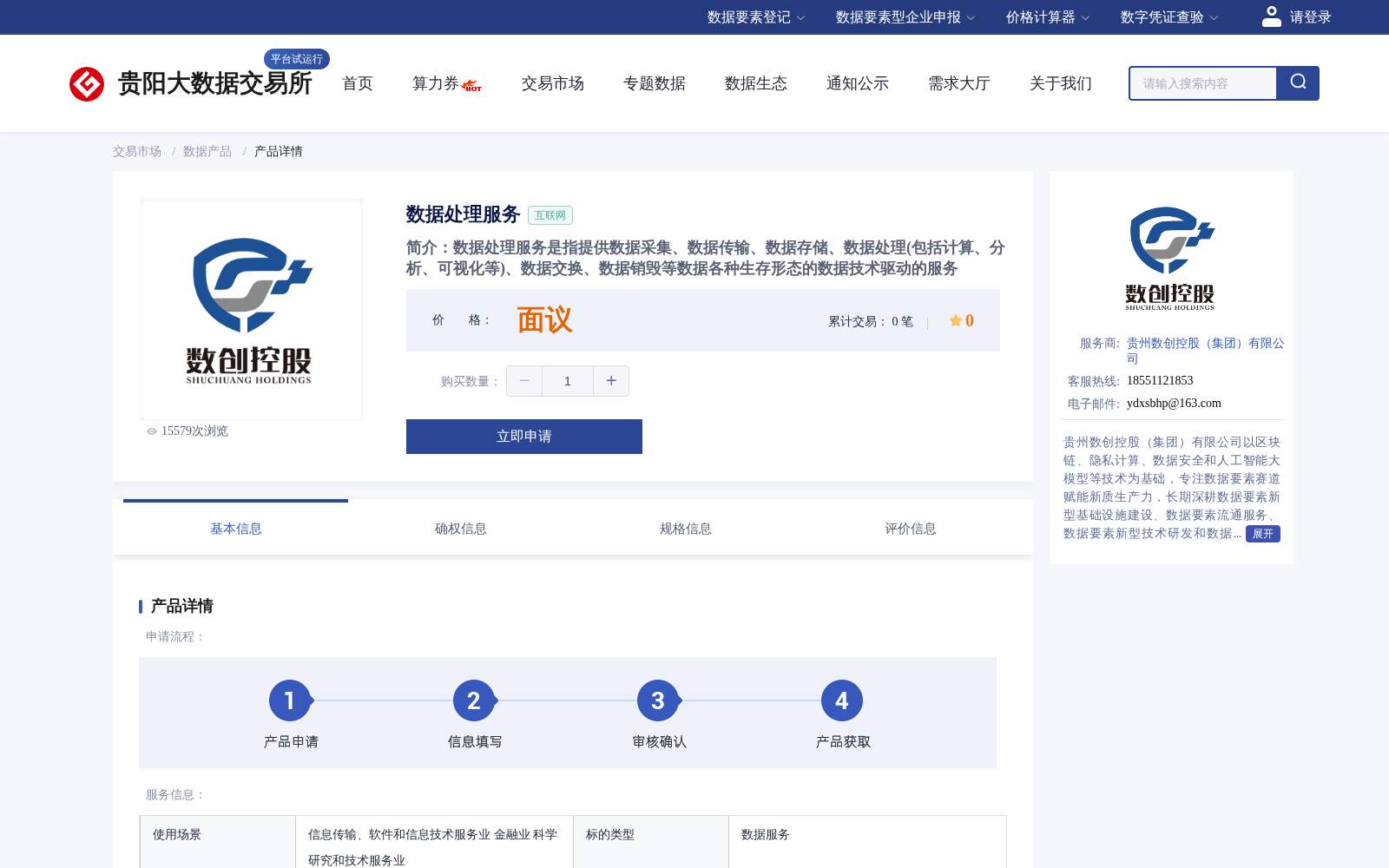Image resolution: width=1389 pixels, height=868 pixels.
Task: Open 交易市场 navigation item
Action: tap(553, 83)
